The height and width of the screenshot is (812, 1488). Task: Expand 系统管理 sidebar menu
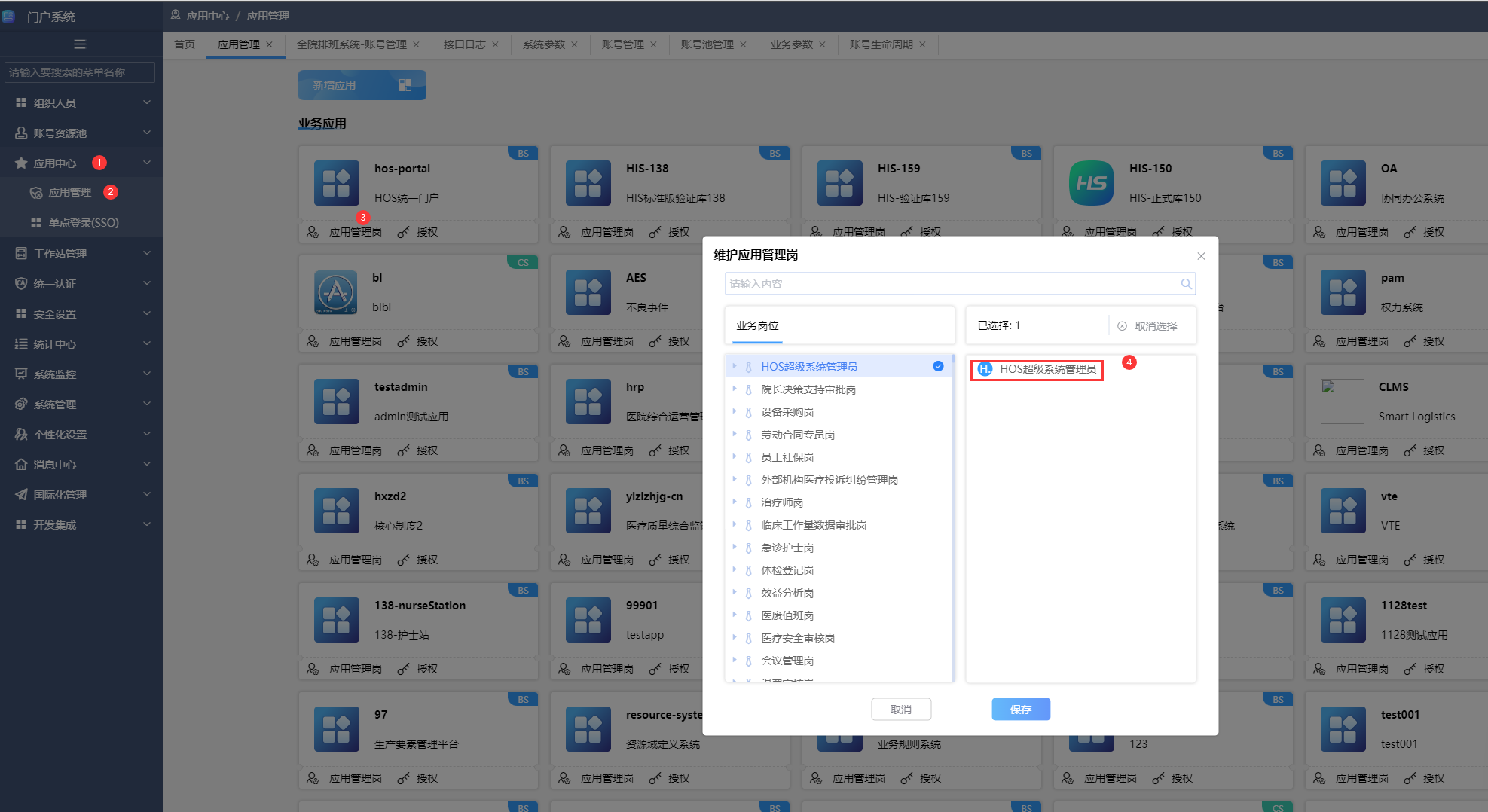click(81, 404)
